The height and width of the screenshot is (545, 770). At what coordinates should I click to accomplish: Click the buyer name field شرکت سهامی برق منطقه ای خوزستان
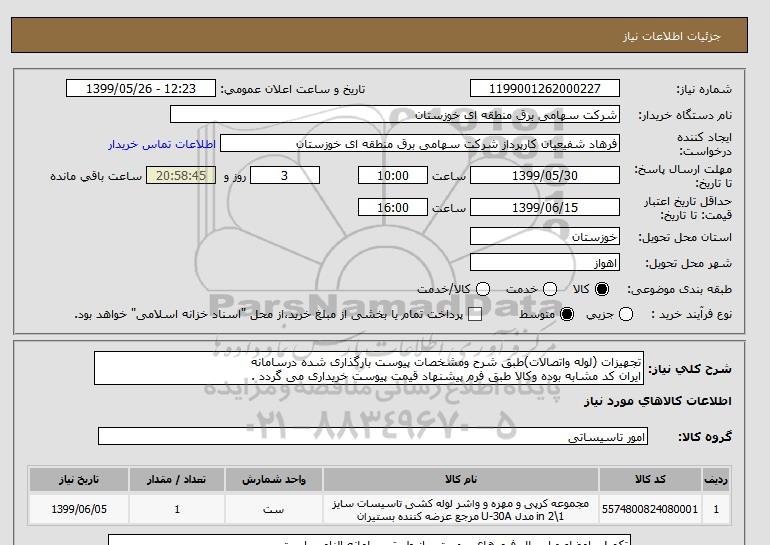(395, 115)
